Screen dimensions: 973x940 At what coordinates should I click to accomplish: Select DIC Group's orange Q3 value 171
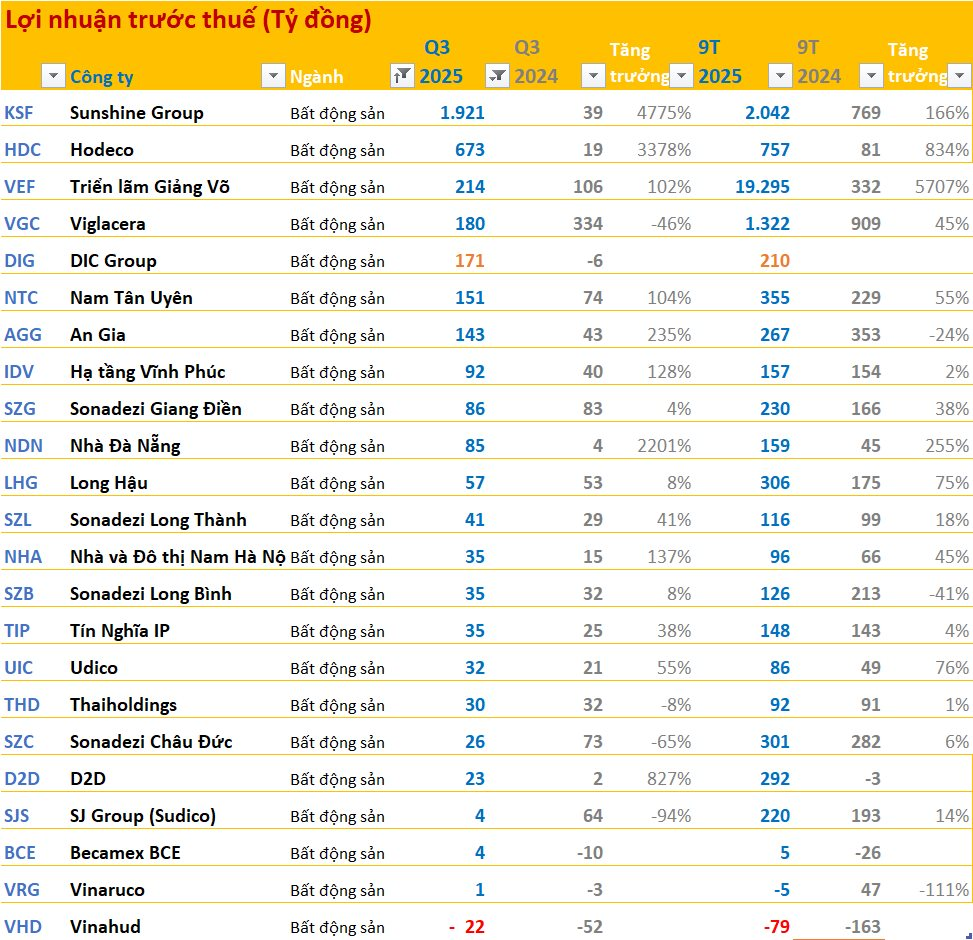(x=469, y=261)
